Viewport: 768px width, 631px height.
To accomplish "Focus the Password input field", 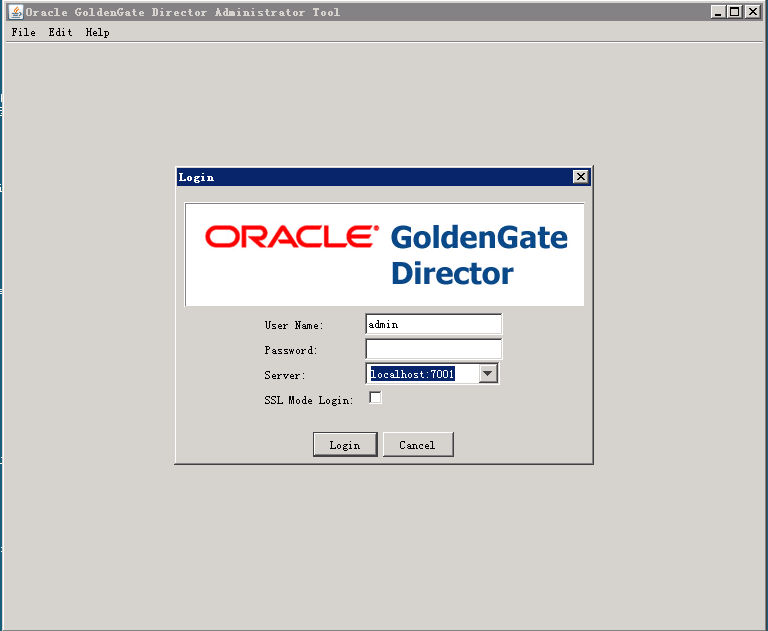I will [x=433, y=349].
